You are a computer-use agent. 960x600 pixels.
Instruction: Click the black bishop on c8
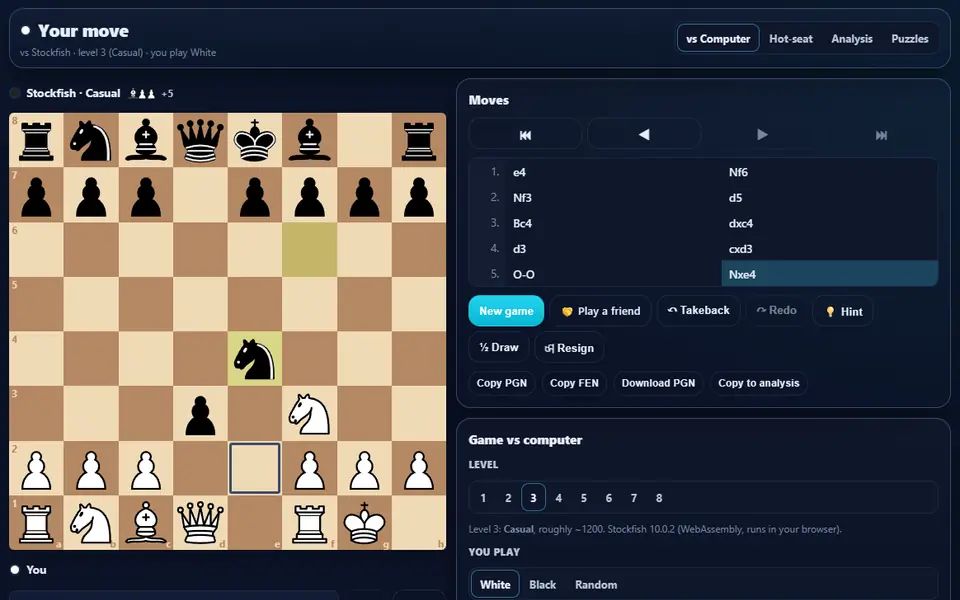coord(146,140)
